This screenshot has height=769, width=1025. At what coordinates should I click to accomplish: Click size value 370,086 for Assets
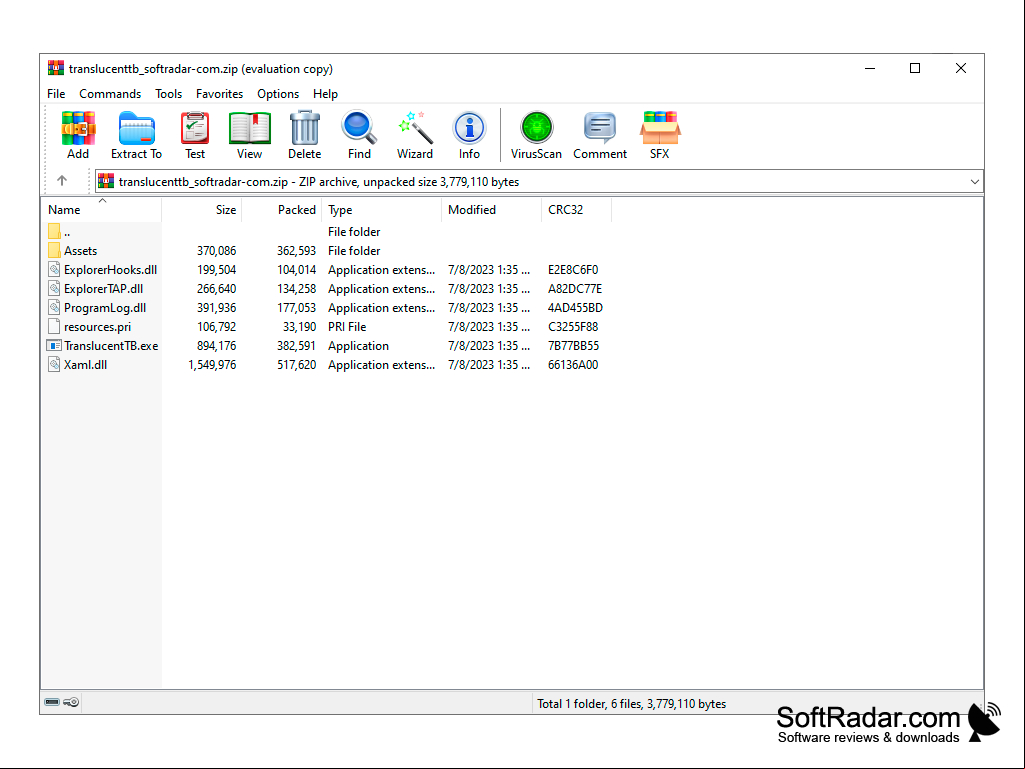point(216,250)
